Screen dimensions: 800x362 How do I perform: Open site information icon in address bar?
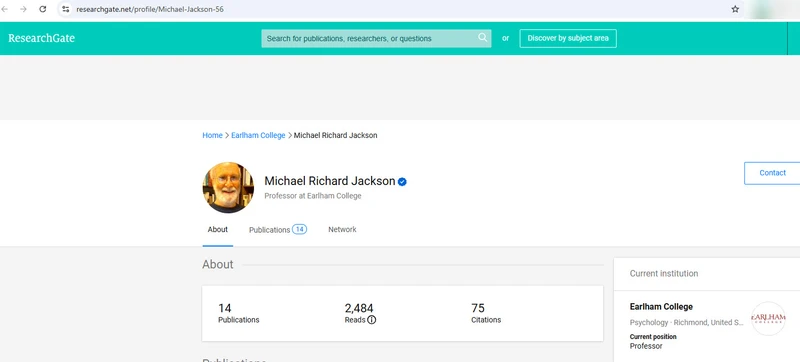65,9
